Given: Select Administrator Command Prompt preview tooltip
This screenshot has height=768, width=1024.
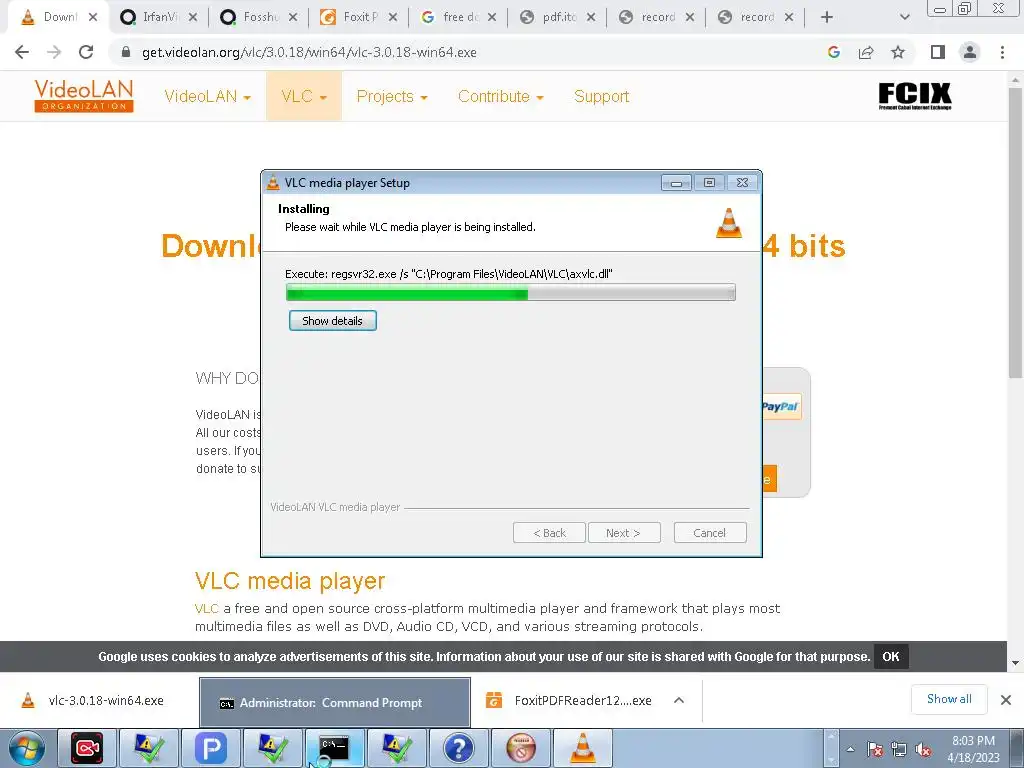Looking at the screenshot, I should [334, 702].
